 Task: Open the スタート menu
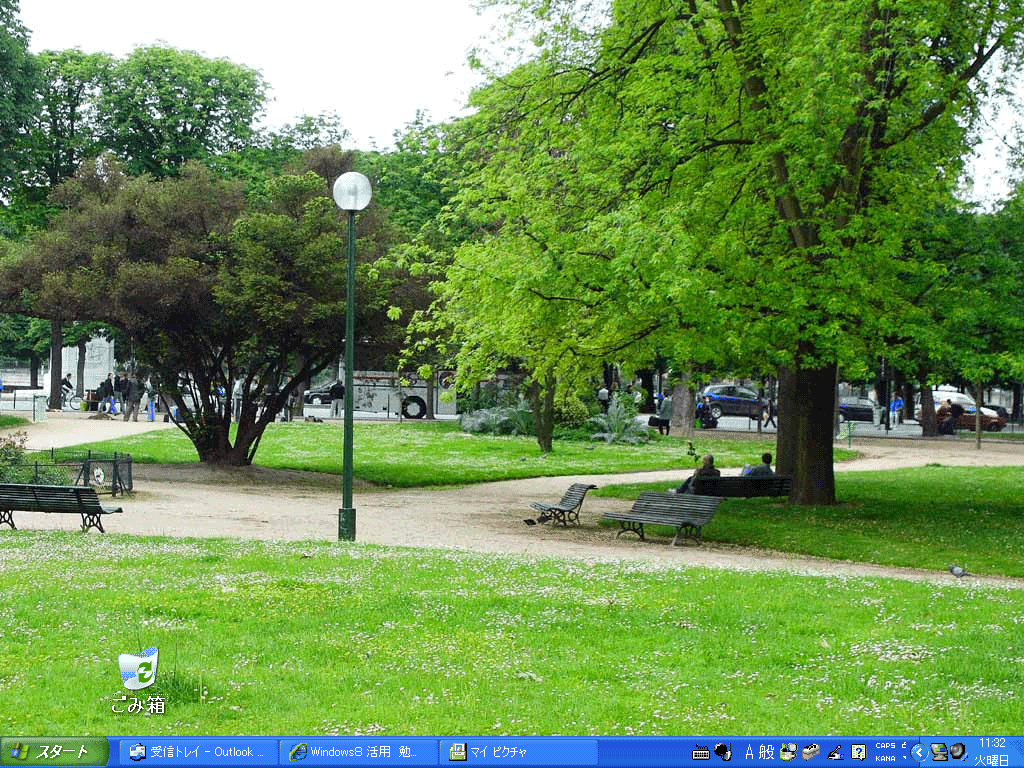pyautogui.click(x=52, y=751)
